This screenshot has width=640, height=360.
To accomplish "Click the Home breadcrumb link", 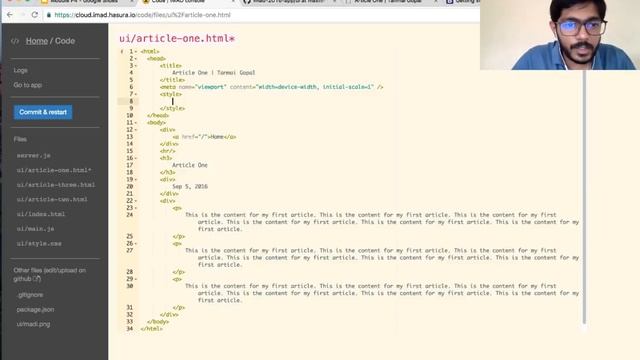I will click(37, 41).
